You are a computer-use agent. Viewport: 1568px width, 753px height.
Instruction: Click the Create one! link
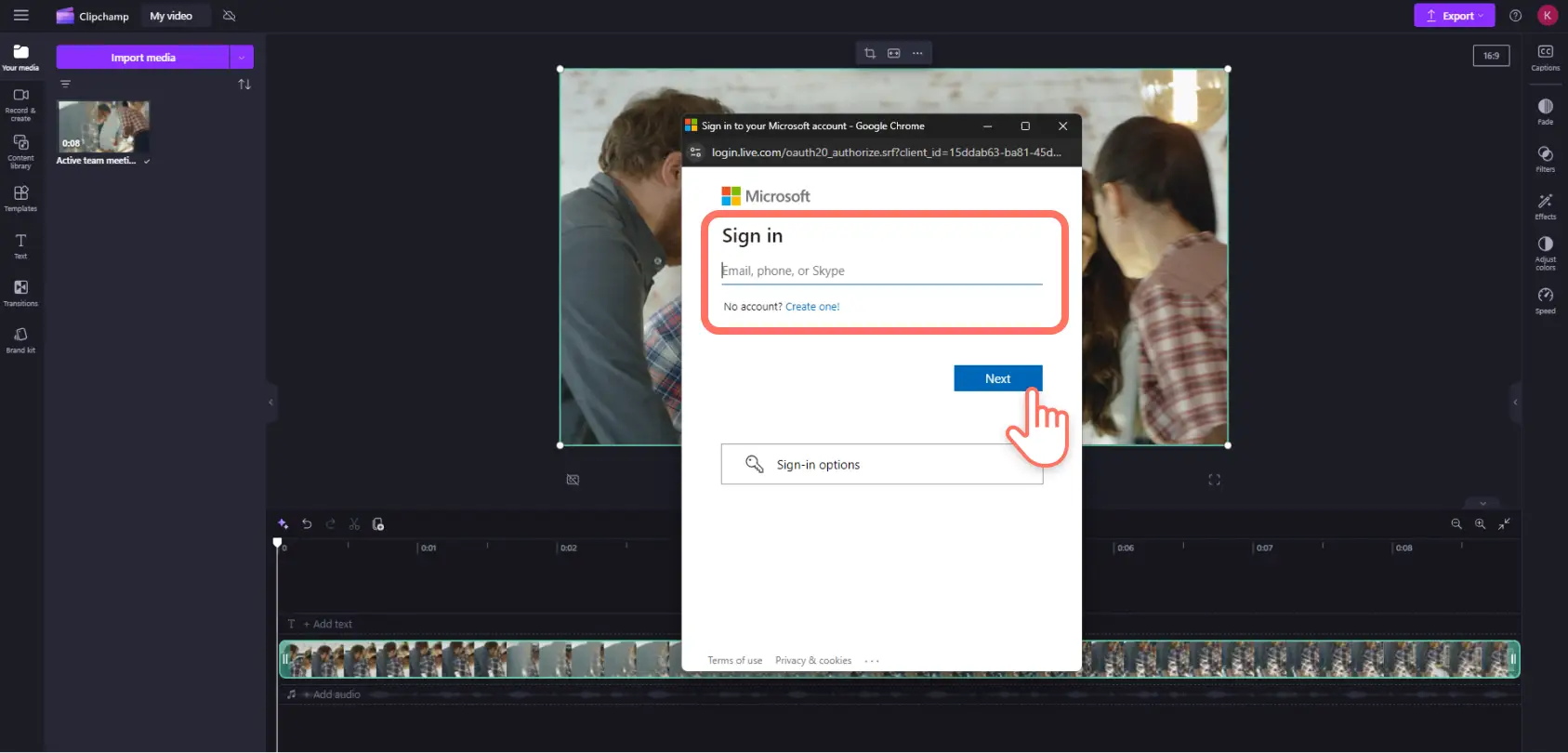click(x=812, y=307)
